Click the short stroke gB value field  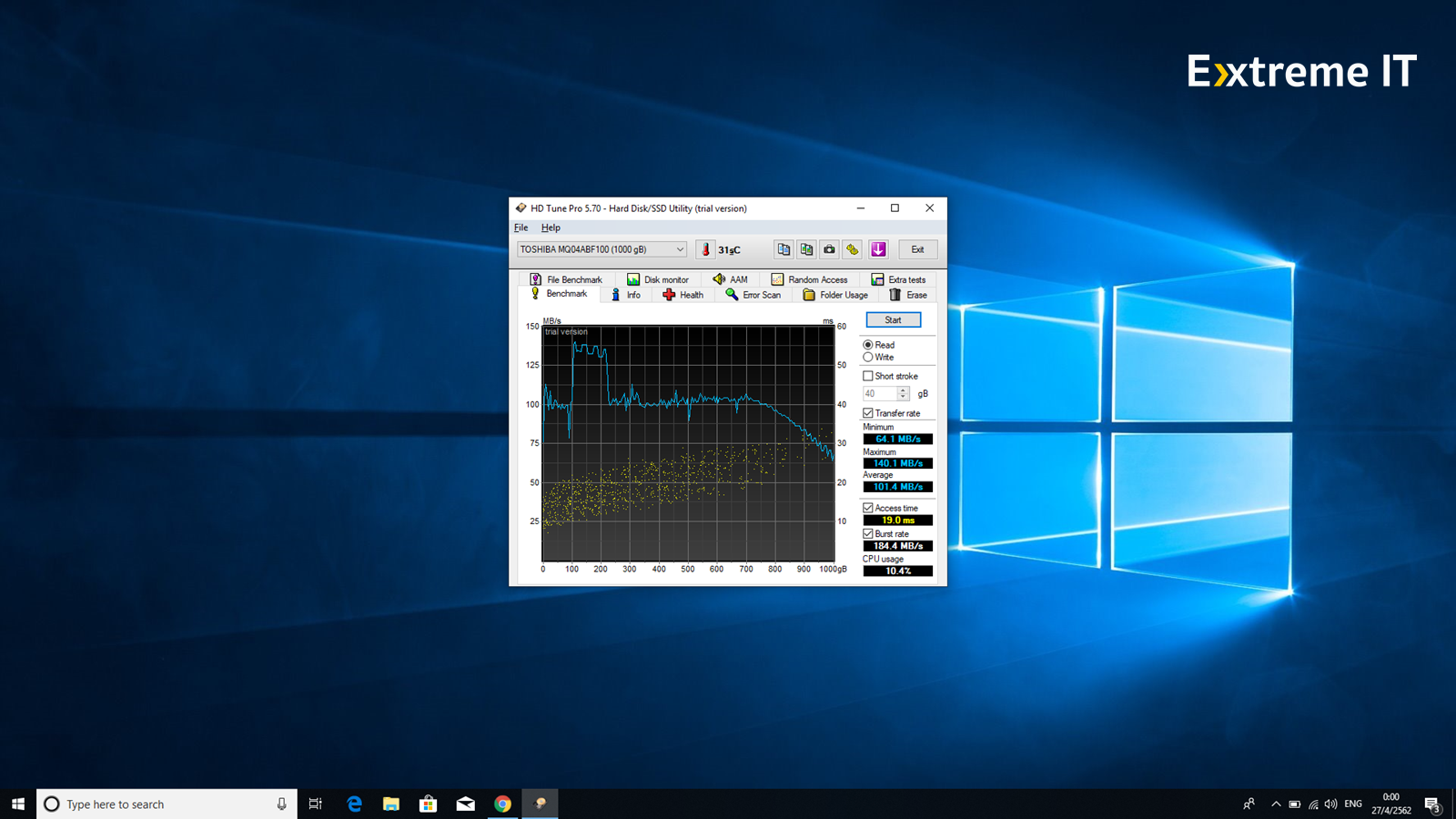pyautogui.click(x=880, y=394)
